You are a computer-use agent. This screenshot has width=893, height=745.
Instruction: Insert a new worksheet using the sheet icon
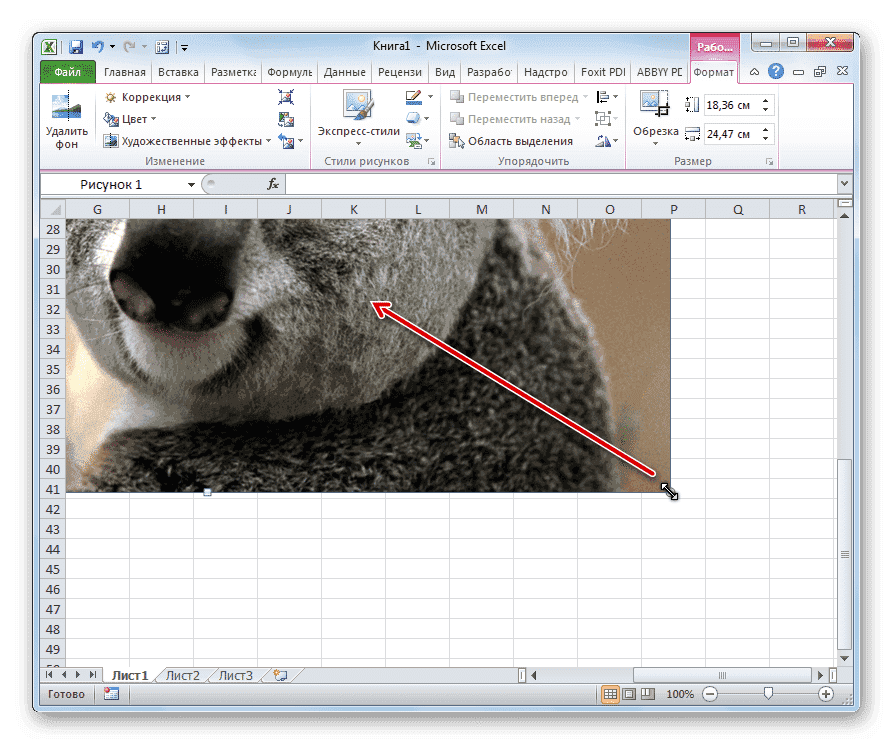coord(283,675)
